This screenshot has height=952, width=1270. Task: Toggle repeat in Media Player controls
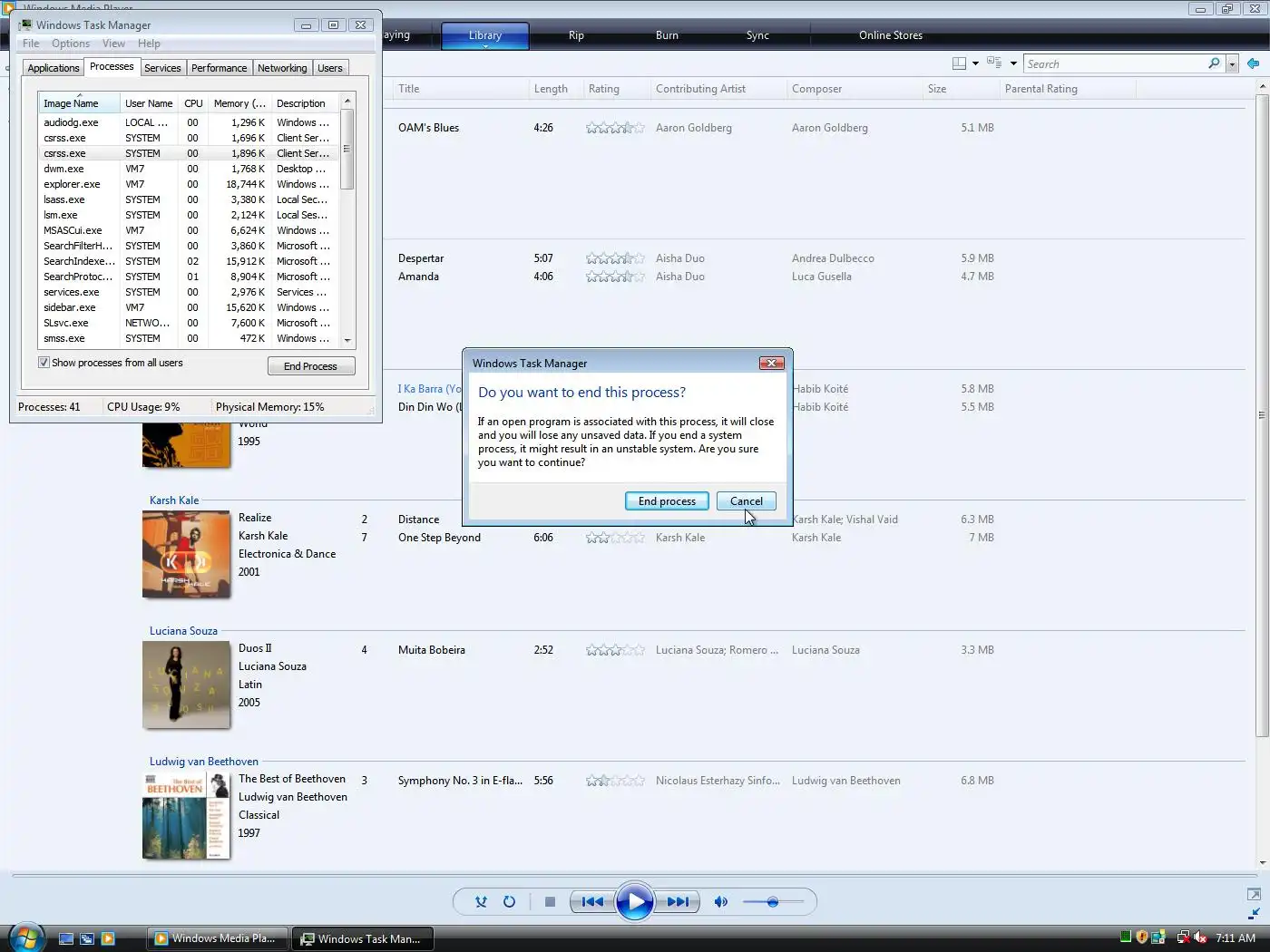(509, 902)
